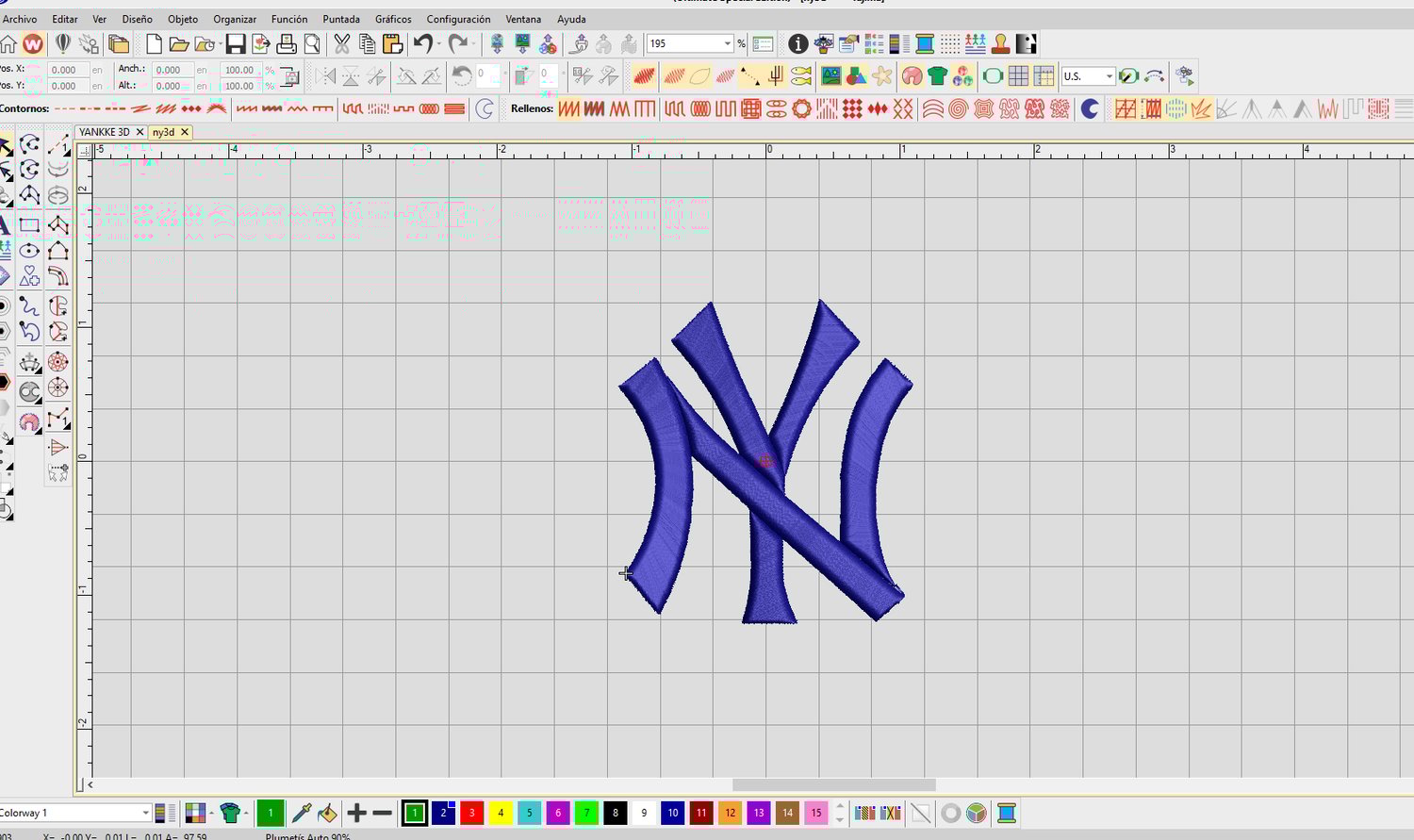The height and width of the screenshot is (840, 1414).
Task: Click the rotation angle input field
Action: point(488,74)
